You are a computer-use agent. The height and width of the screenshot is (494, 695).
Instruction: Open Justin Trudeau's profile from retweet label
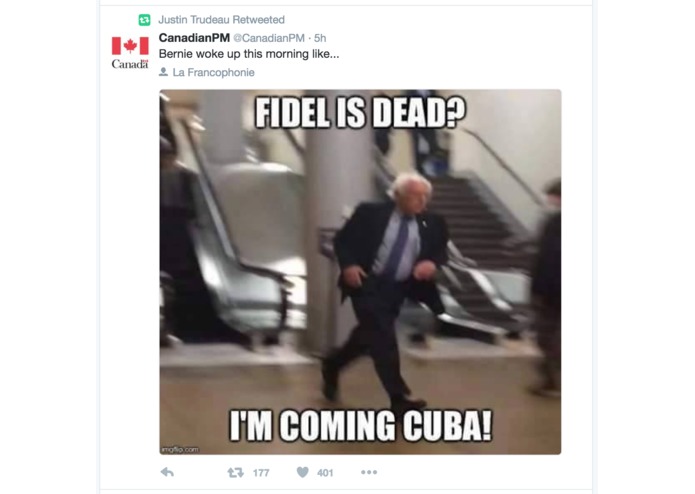(x=191, y=20)
